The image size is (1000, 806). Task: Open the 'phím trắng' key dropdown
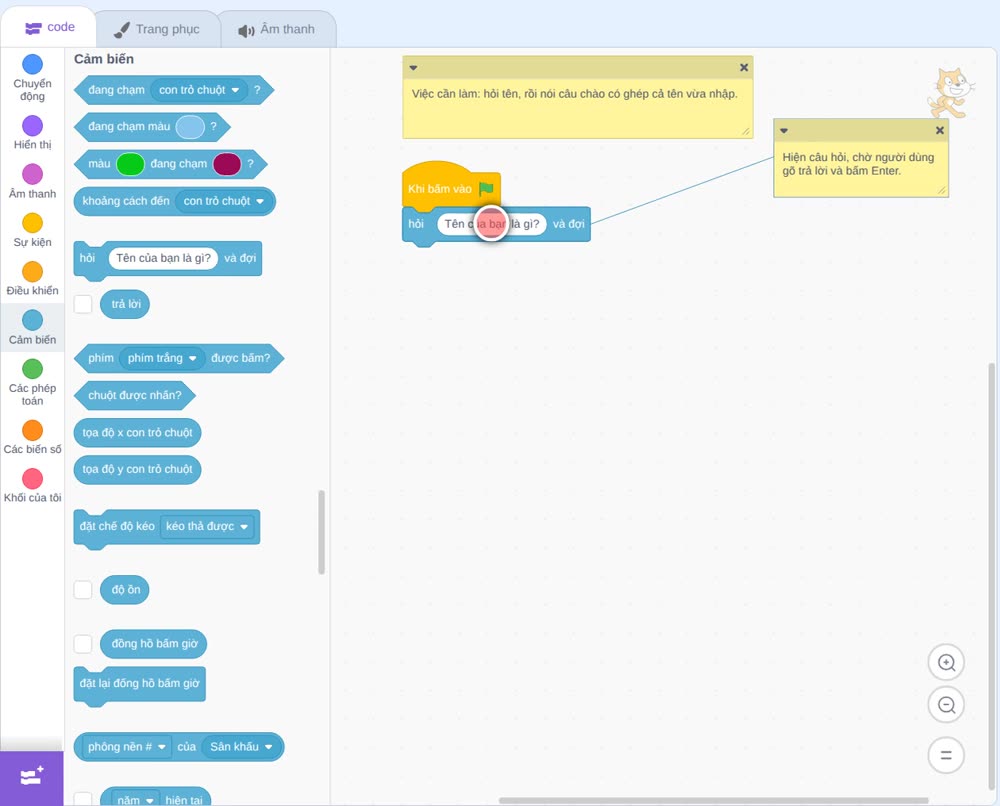tap(162, 358)
